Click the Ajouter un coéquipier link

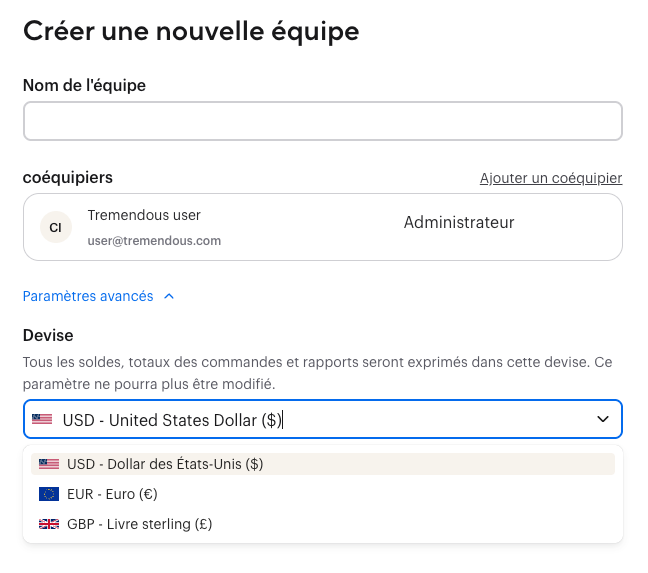(551, 178)
